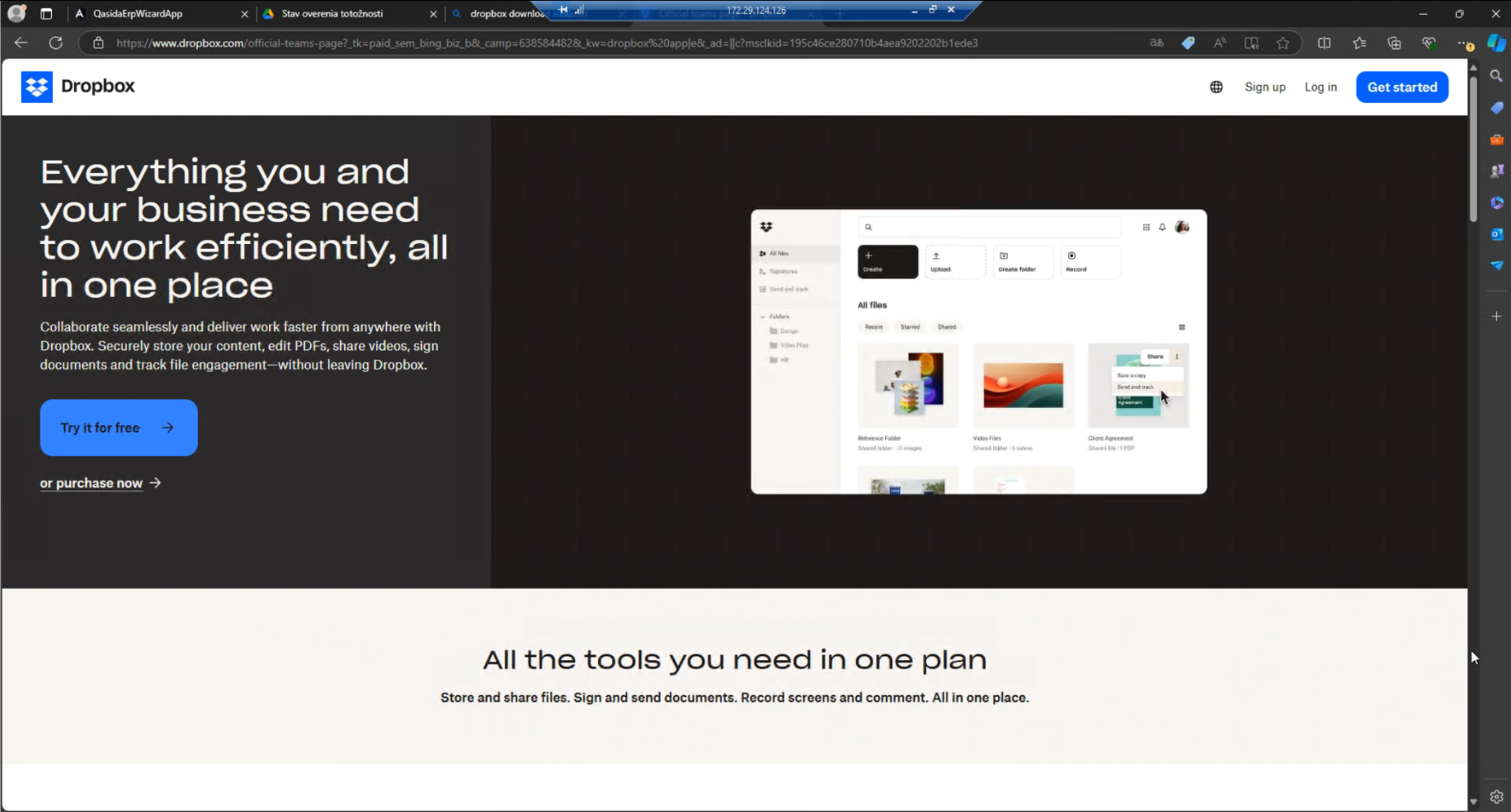Image resolution: width=1511 pixels, height=812 pixels.
Task: Click Client Agreement thumbnail in preview
Action: tap(1138, 385)
